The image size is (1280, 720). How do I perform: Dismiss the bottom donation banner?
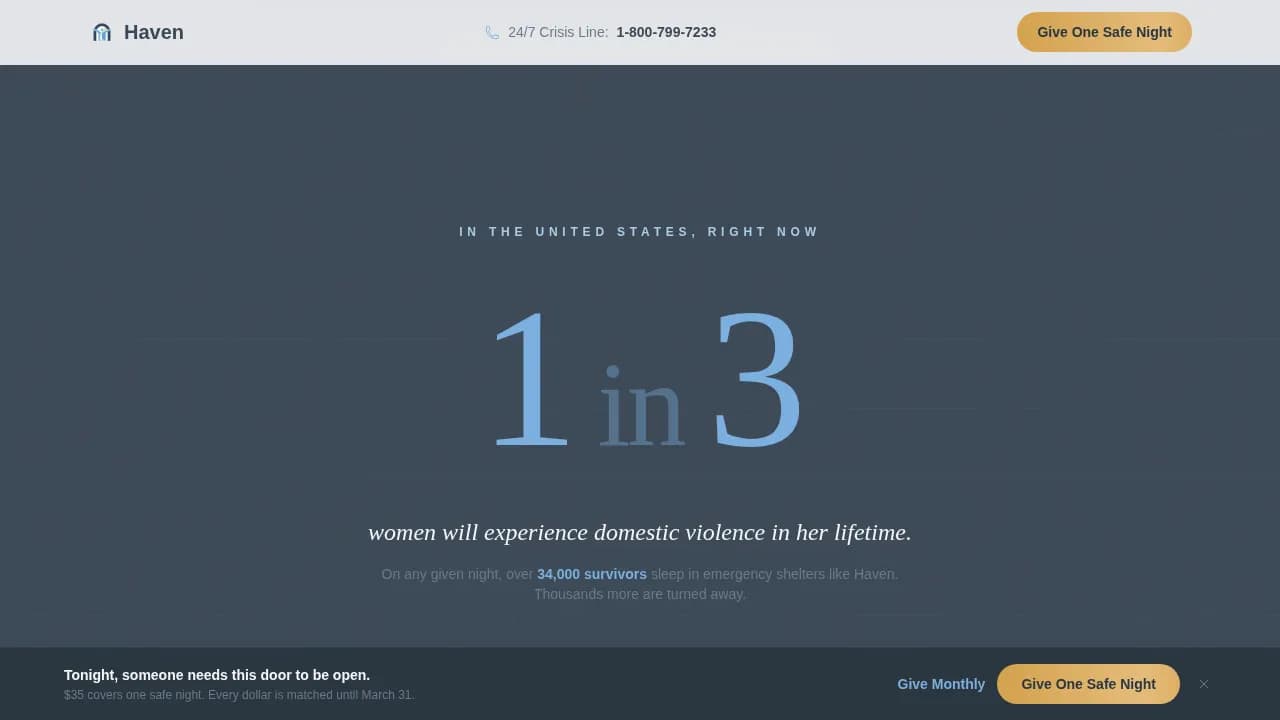pyautogui.click(x=1204, y=684)
